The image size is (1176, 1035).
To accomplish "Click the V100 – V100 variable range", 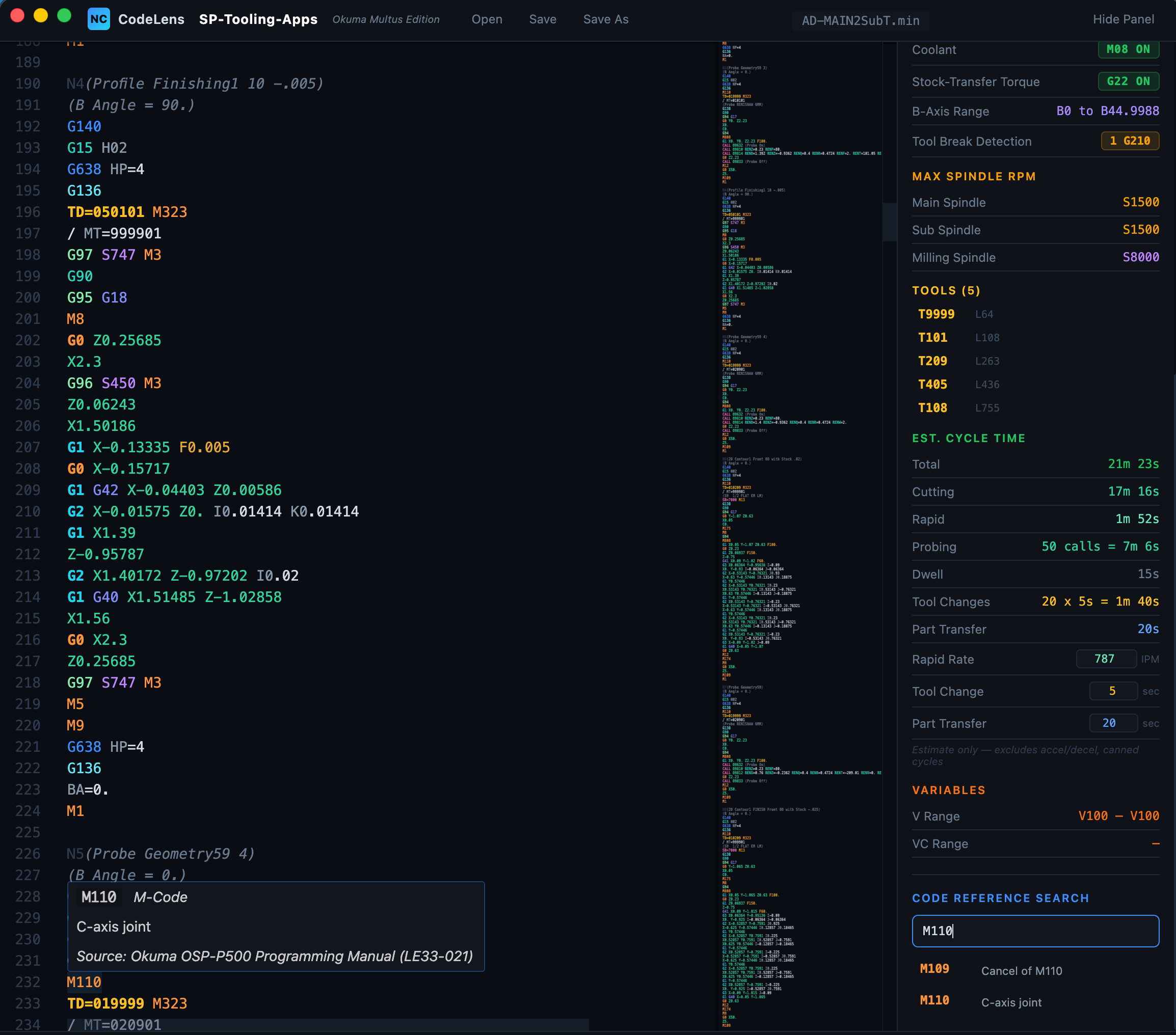I will point(1118,816).
